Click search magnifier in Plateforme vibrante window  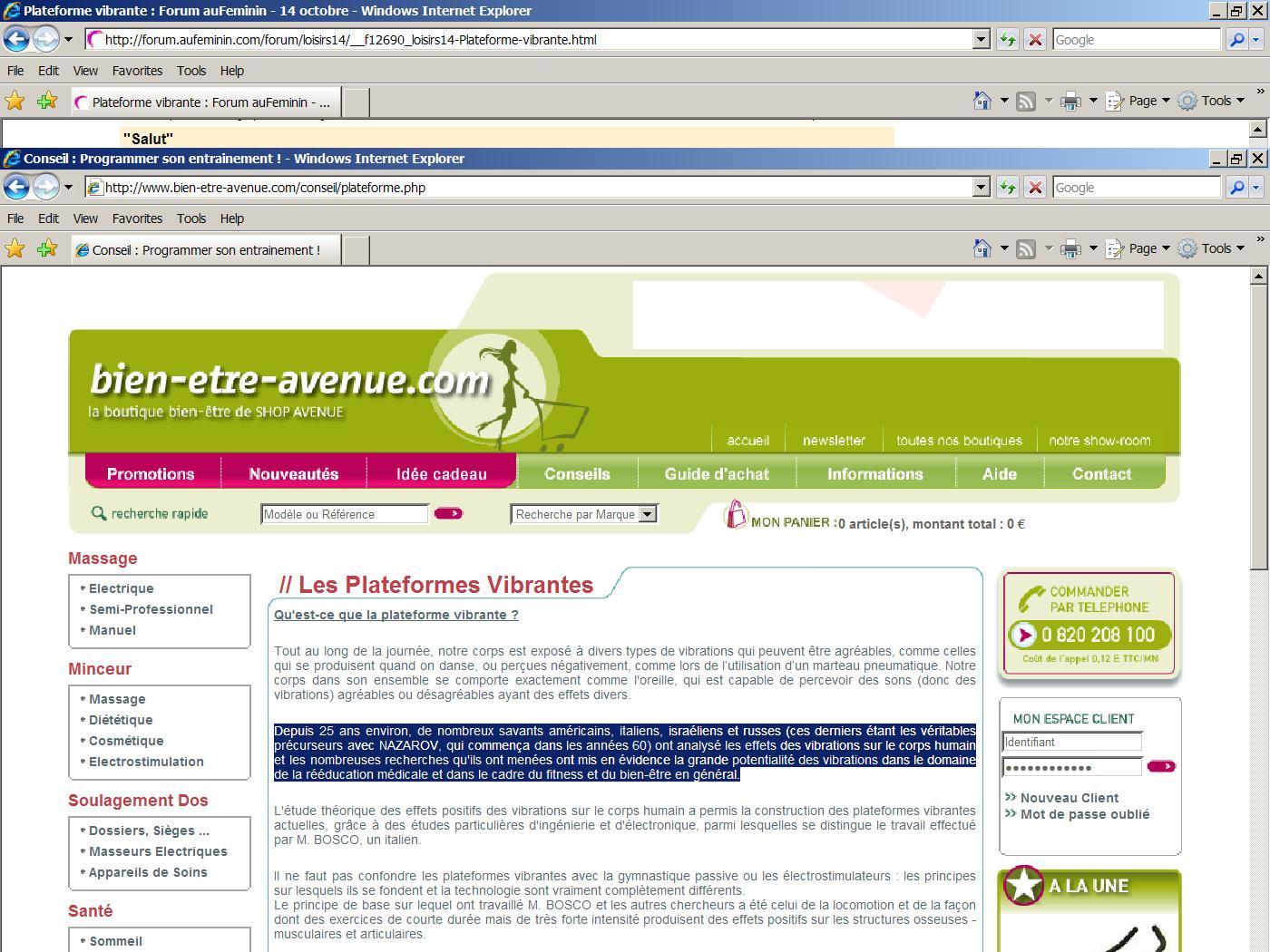1236,39
